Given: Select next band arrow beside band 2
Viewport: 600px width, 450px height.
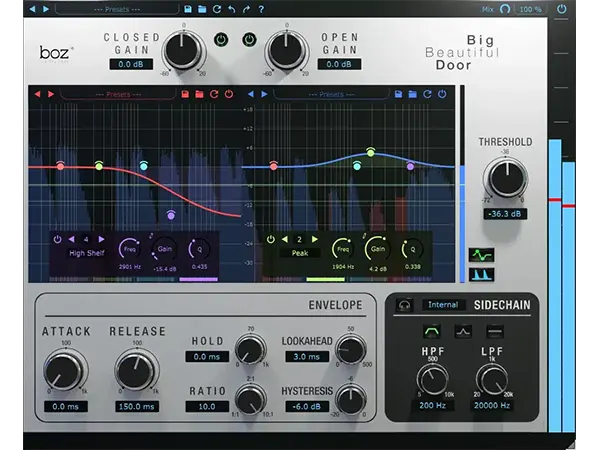Looking at the screenshot, I should tap(315, 239).
